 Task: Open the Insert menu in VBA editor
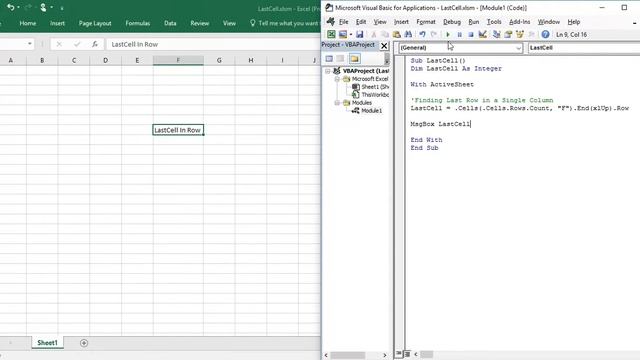point(401,22)
